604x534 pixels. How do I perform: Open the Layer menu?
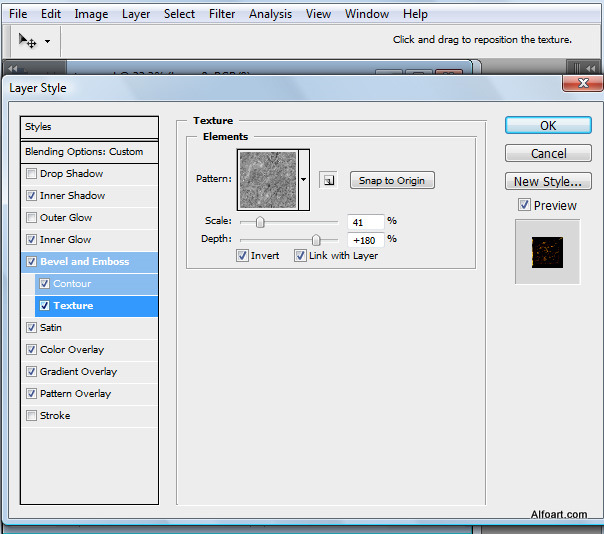pos(136,14)
